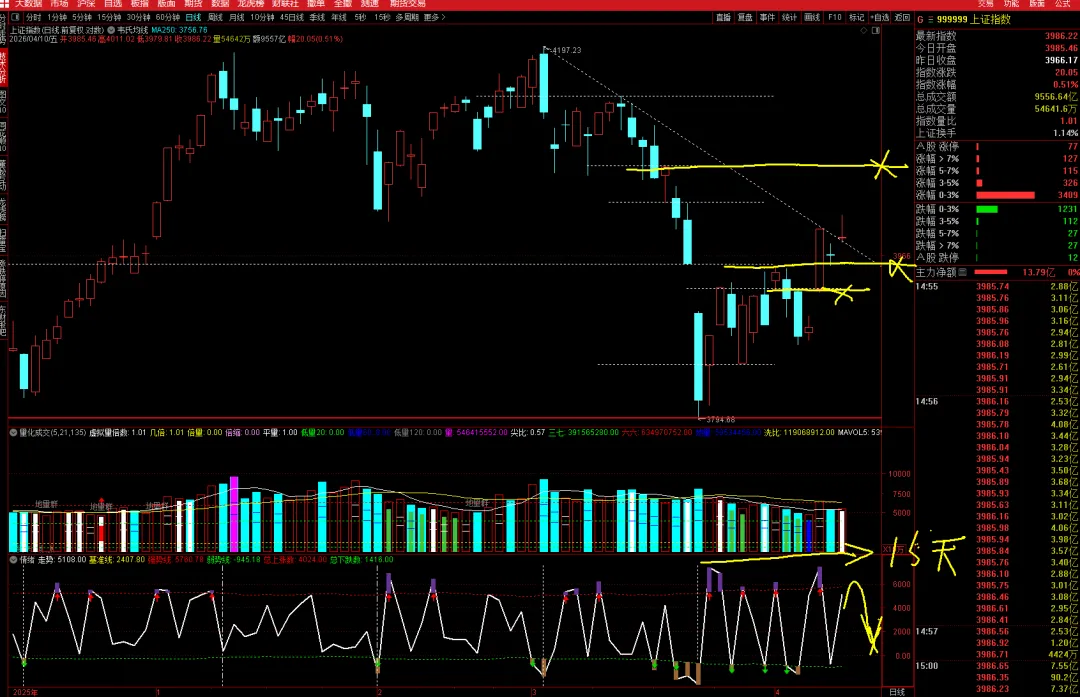
Task: Select the 月线 monthly period
Action: point(236,17)
